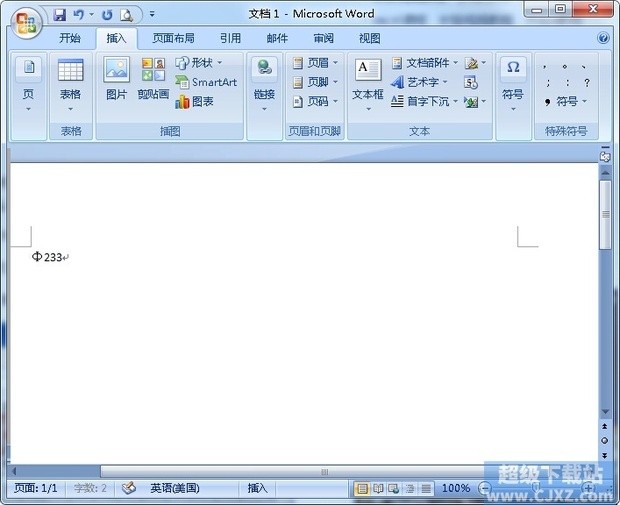Switch to print layout view in status bar
The width and height of the screenshot is (620, 505).
point(362,488)
